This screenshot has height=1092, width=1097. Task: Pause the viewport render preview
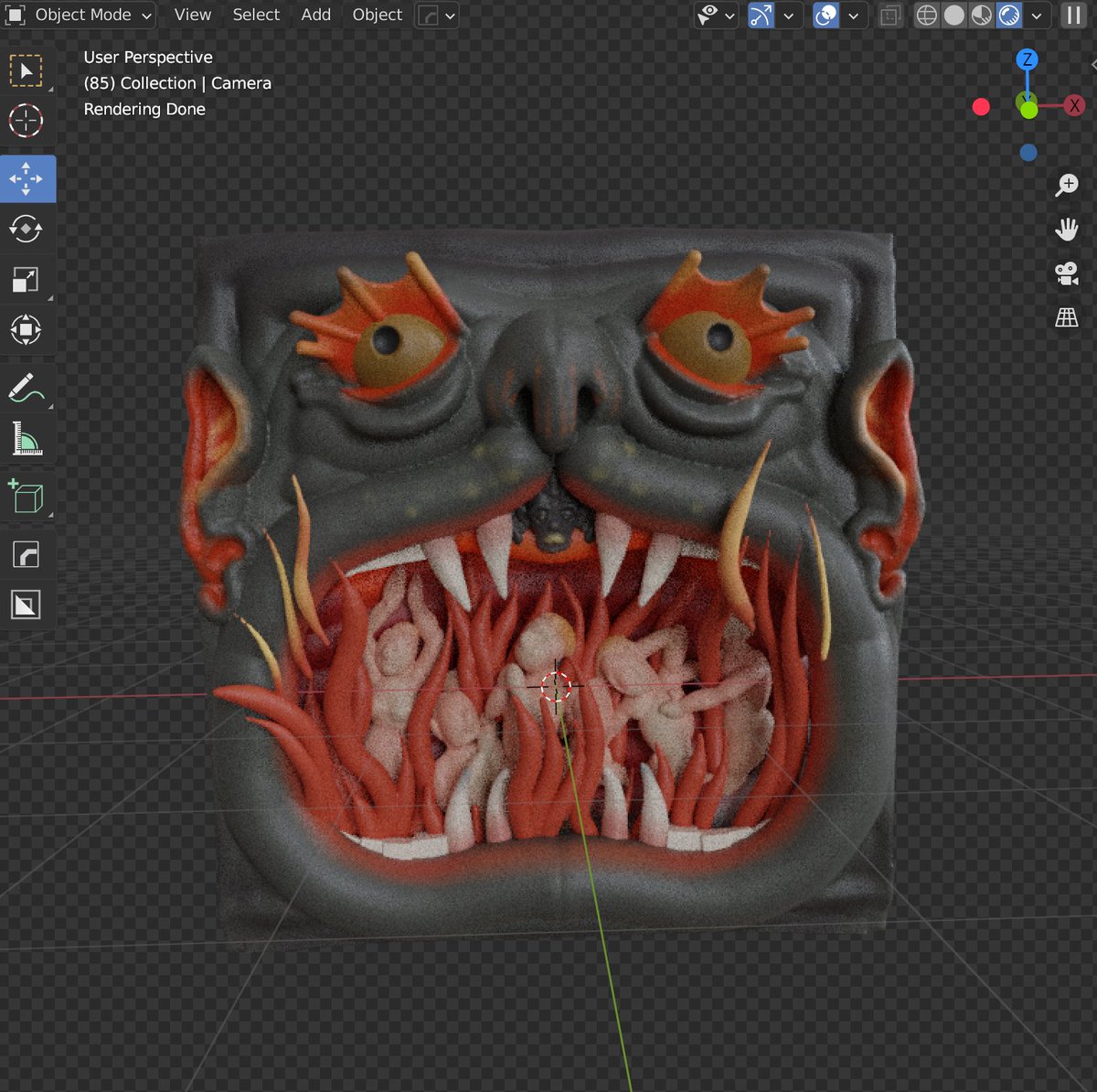point(1074,16)
